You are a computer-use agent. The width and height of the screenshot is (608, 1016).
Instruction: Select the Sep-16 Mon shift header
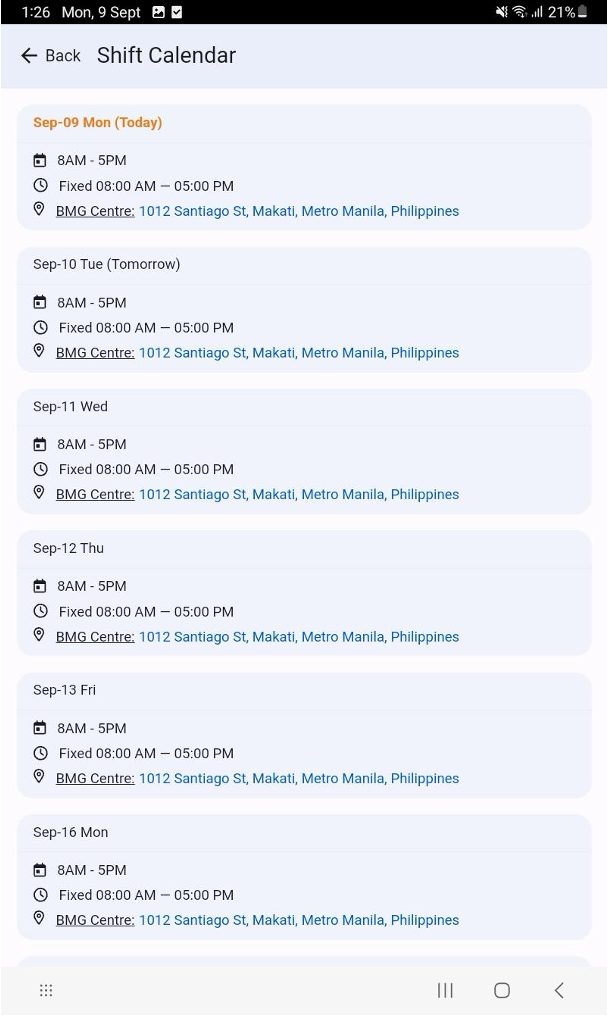(70, 832)
